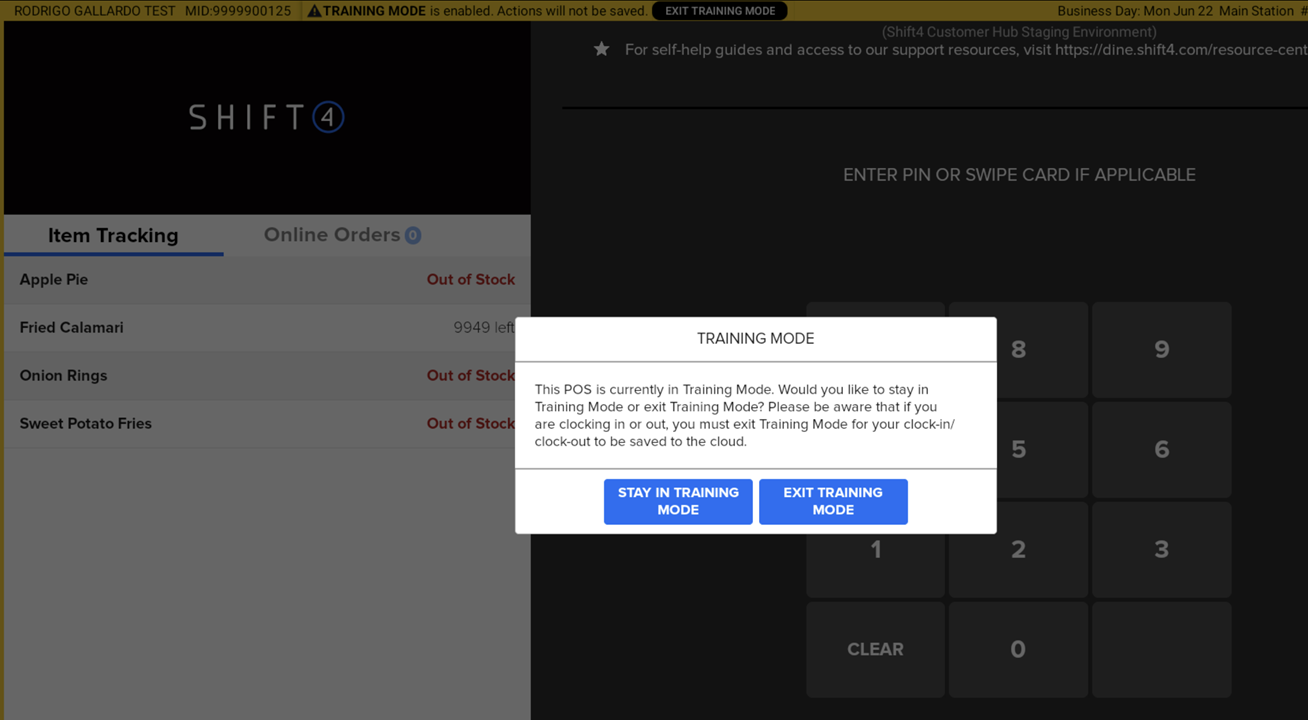Tap the CLEAR key on keypad

[876, 650]
